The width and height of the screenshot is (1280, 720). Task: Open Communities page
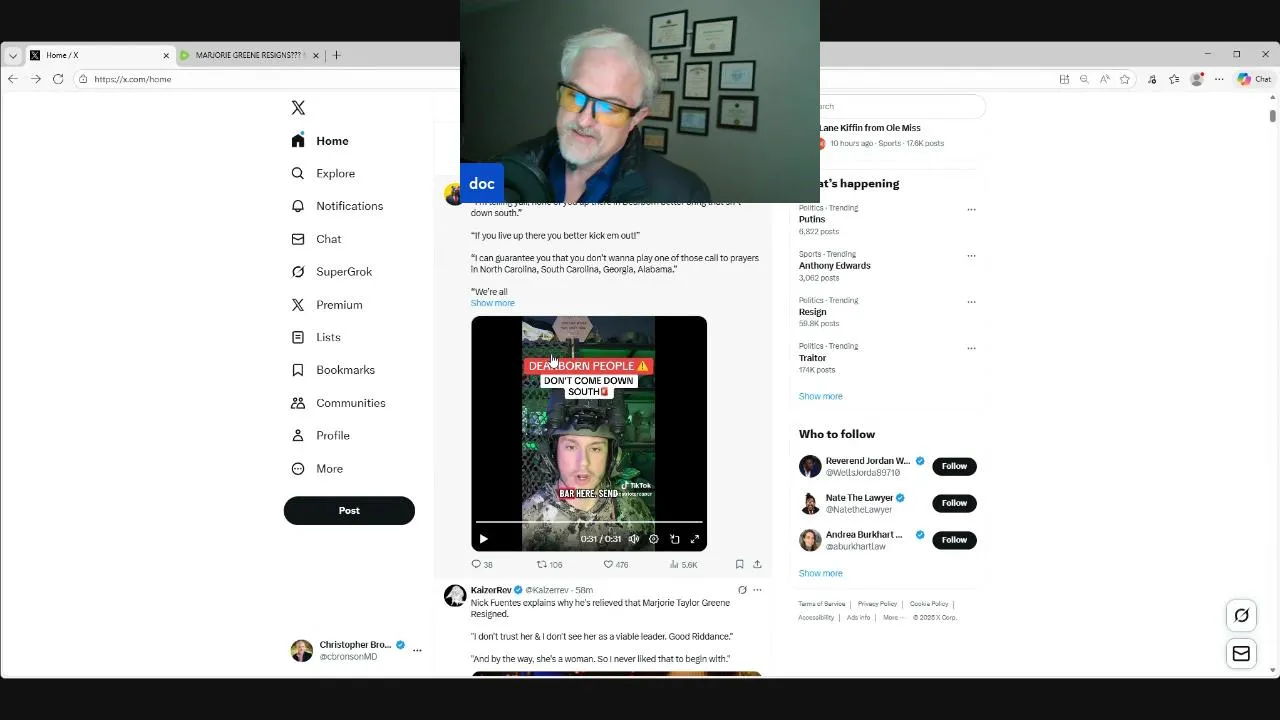pos(338,403)
